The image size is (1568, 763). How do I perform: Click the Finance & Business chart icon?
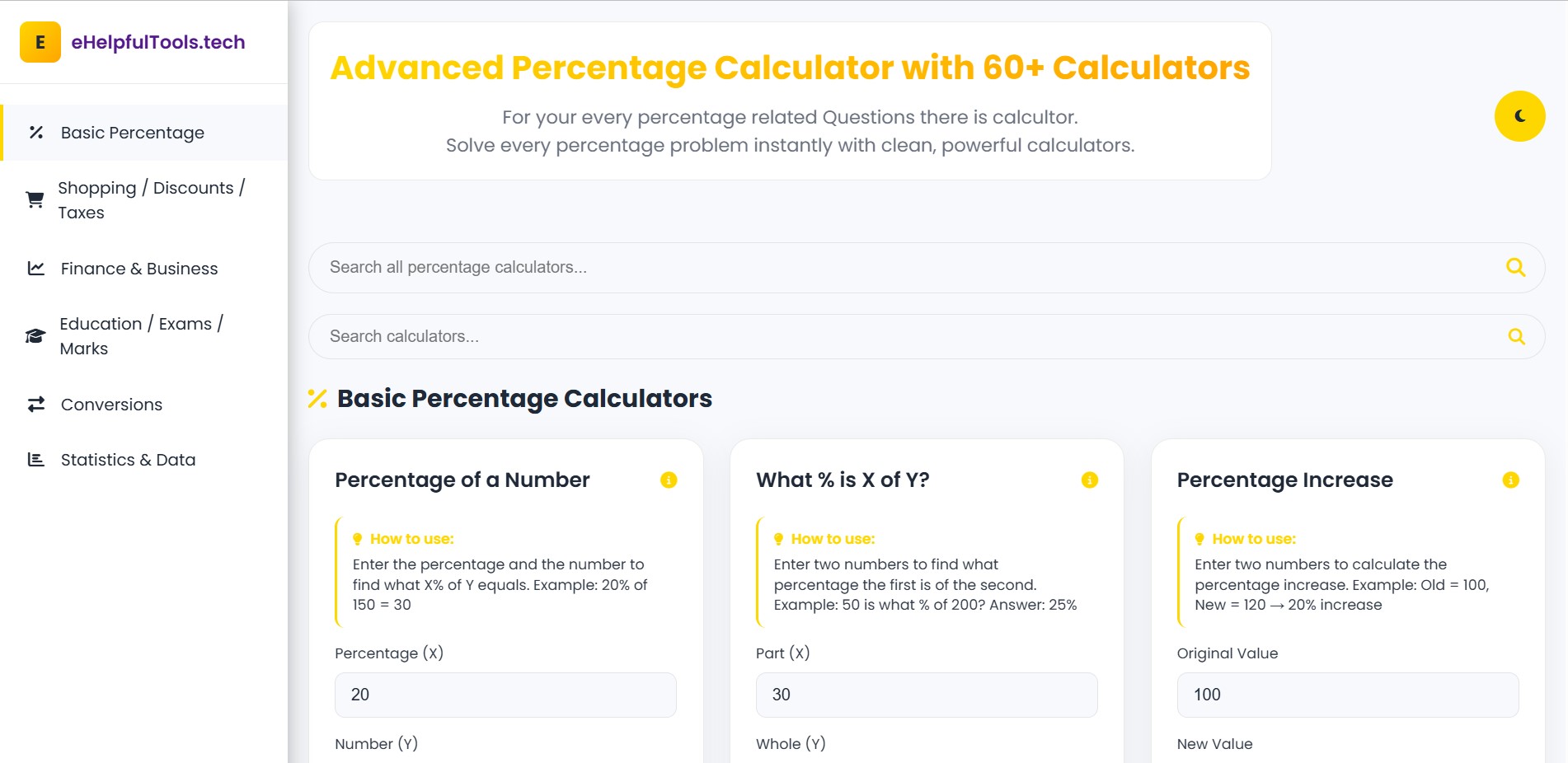[x=35, y=268]
